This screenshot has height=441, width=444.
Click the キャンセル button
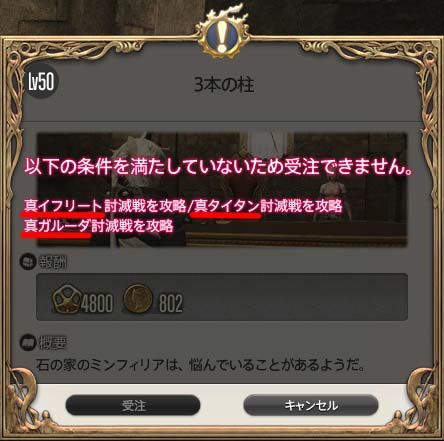click(311, 405)
